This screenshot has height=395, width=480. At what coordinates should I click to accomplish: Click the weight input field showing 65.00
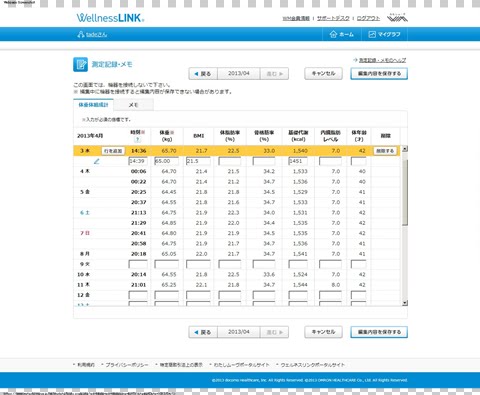[x=166, y=161]
